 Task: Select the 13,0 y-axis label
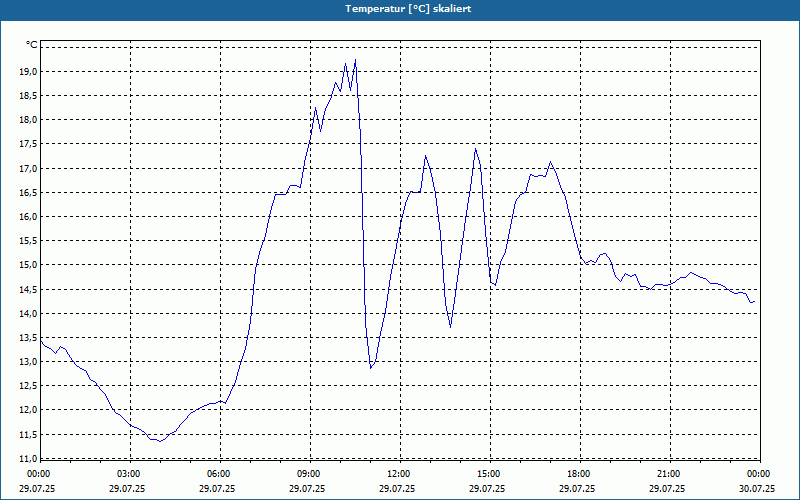click(x=28, y=362)
